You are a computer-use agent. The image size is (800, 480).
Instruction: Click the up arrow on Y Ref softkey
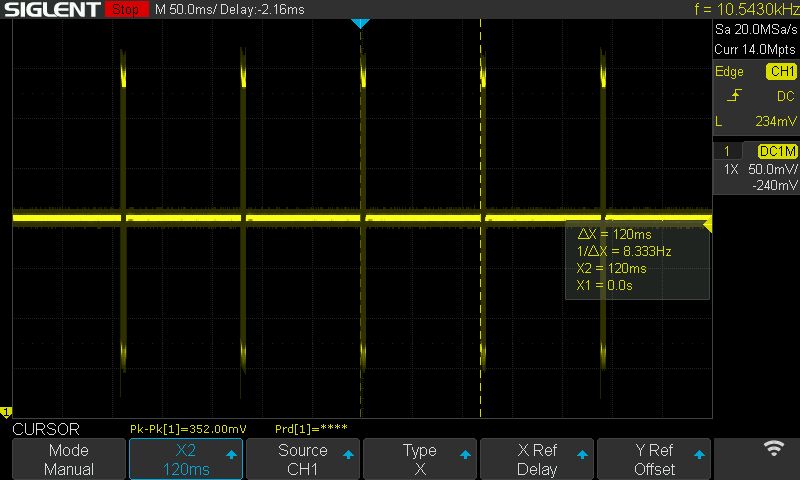click(699, 454)
